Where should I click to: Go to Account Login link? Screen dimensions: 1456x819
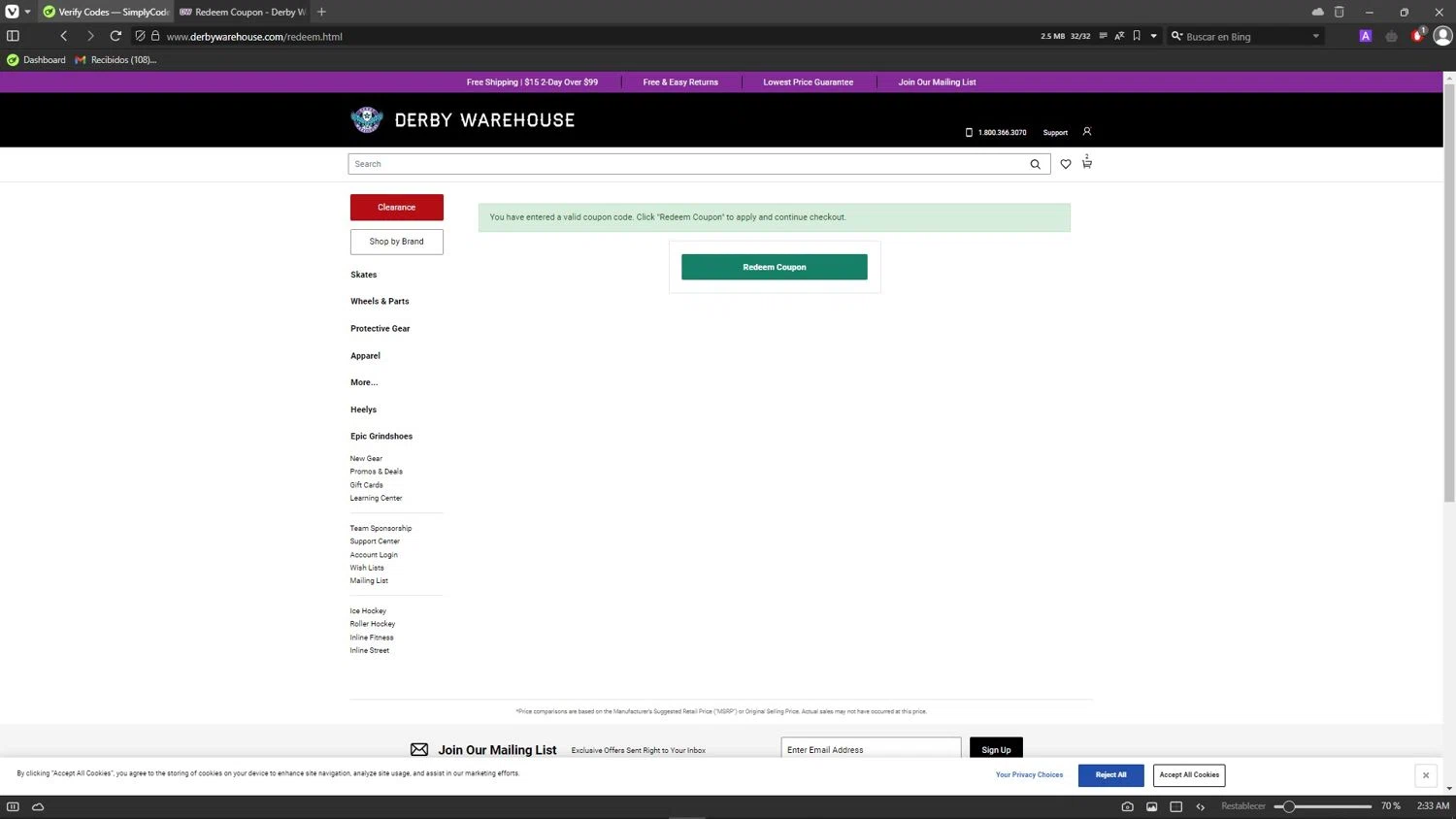(x=374, y=555)
